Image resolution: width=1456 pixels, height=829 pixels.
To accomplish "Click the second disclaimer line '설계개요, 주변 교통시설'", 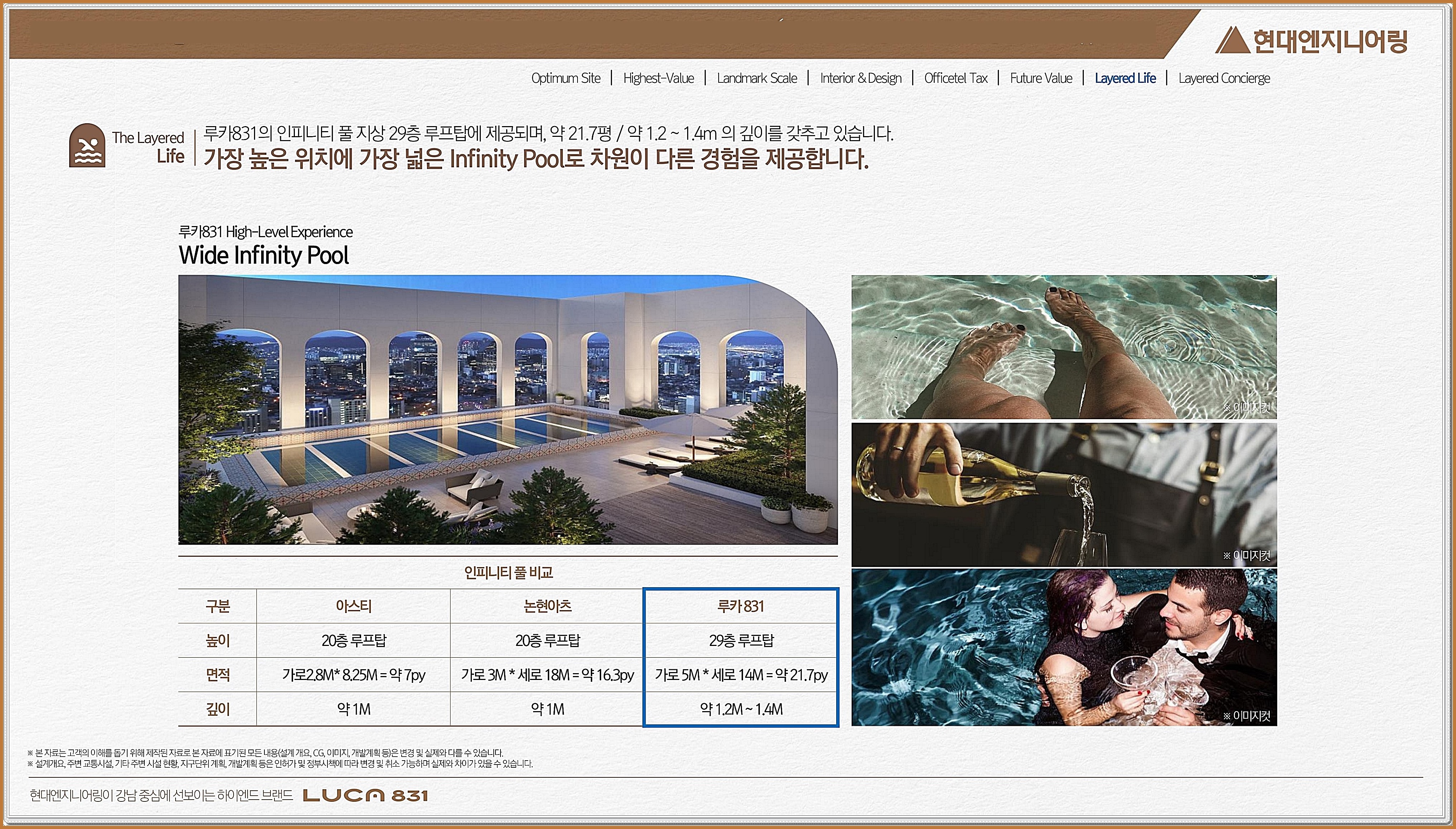I will (280, 763).
